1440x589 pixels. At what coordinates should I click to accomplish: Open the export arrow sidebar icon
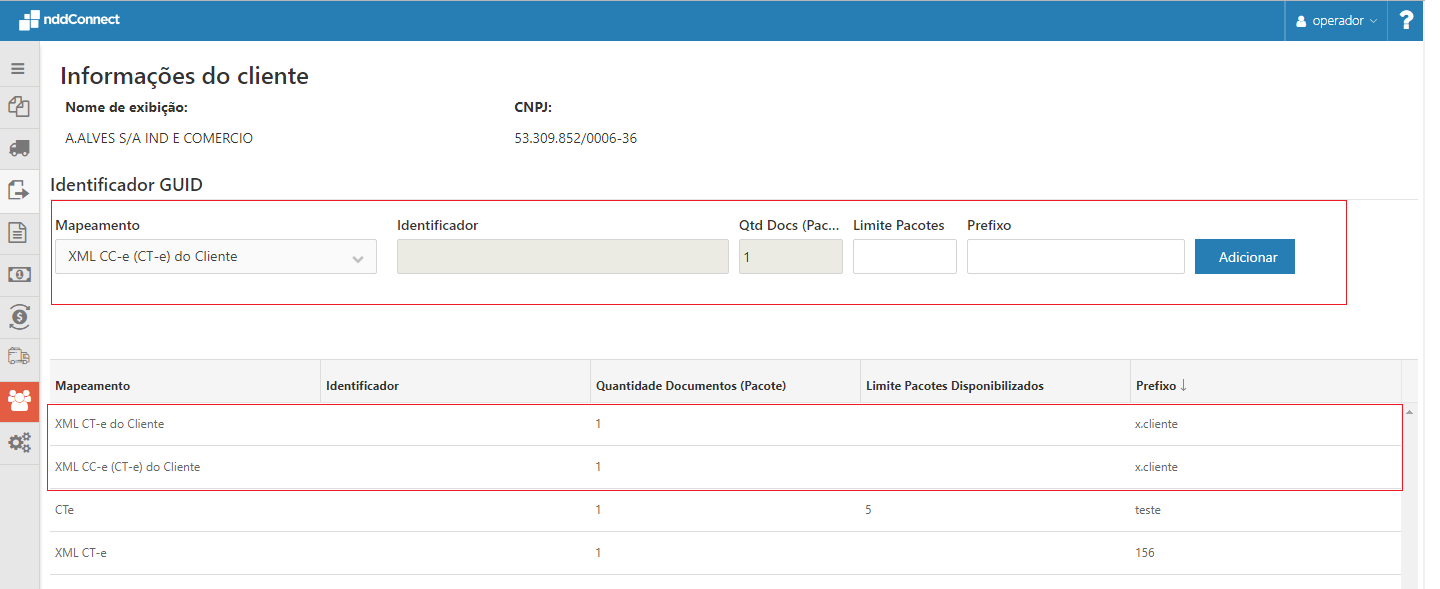coord(18,190)
